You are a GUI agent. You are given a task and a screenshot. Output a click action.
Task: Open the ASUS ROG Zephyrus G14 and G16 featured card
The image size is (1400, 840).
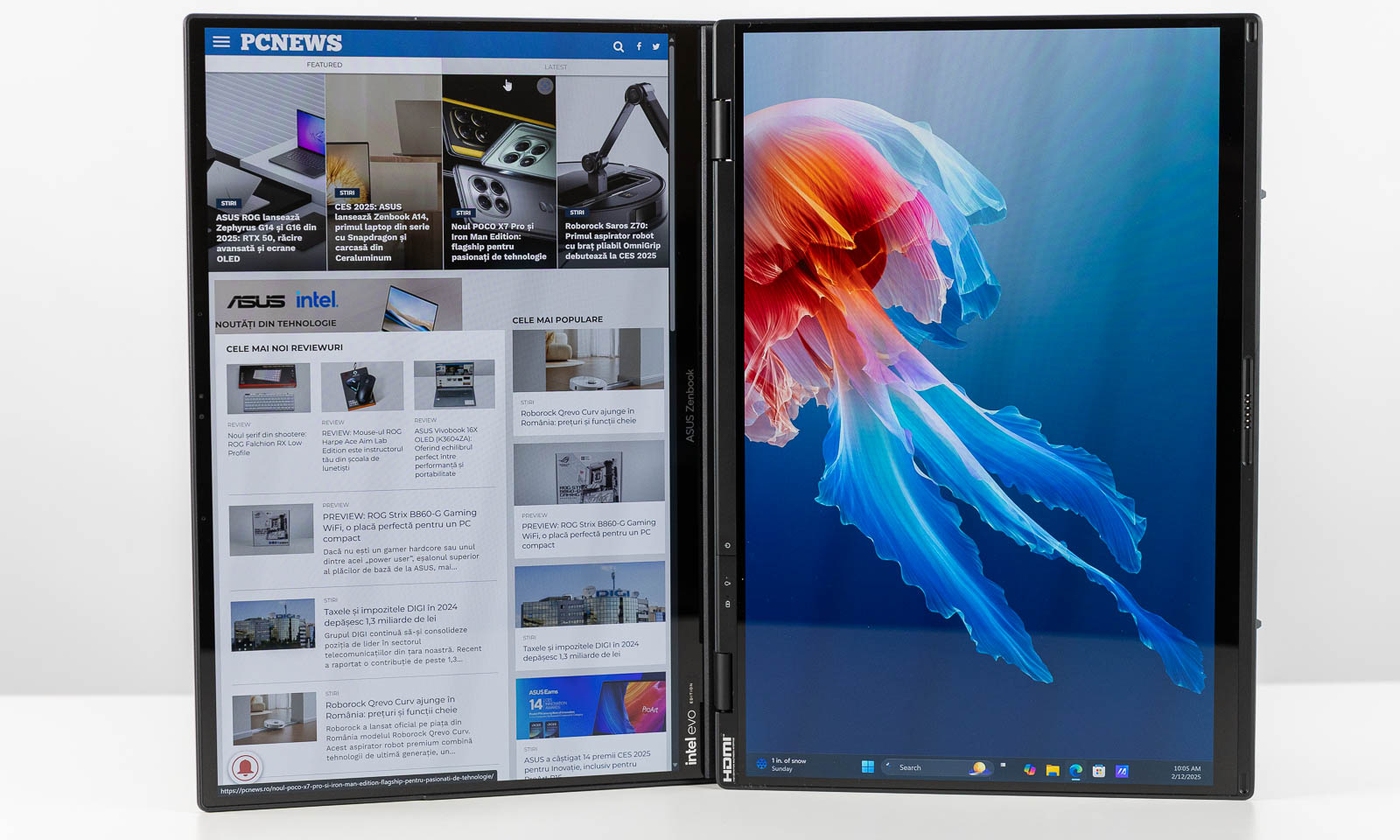(265, 171)
